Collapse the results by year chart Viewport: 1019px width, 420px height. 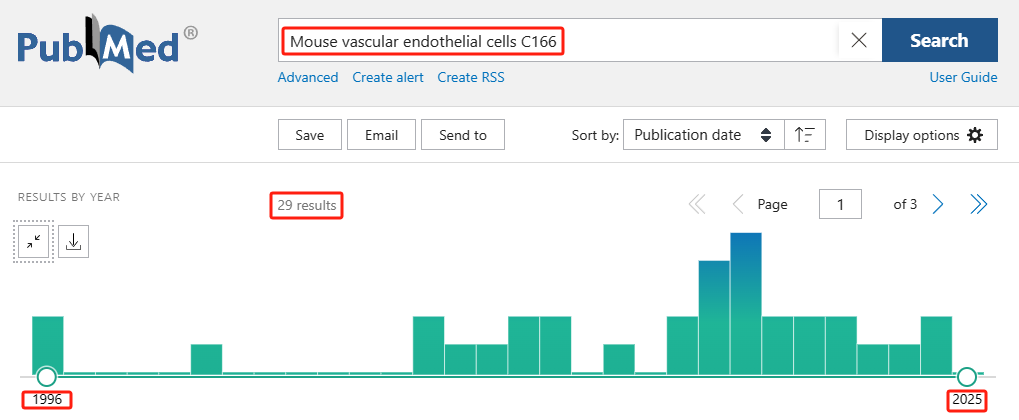pyautogui.click(x=35, y=242)
